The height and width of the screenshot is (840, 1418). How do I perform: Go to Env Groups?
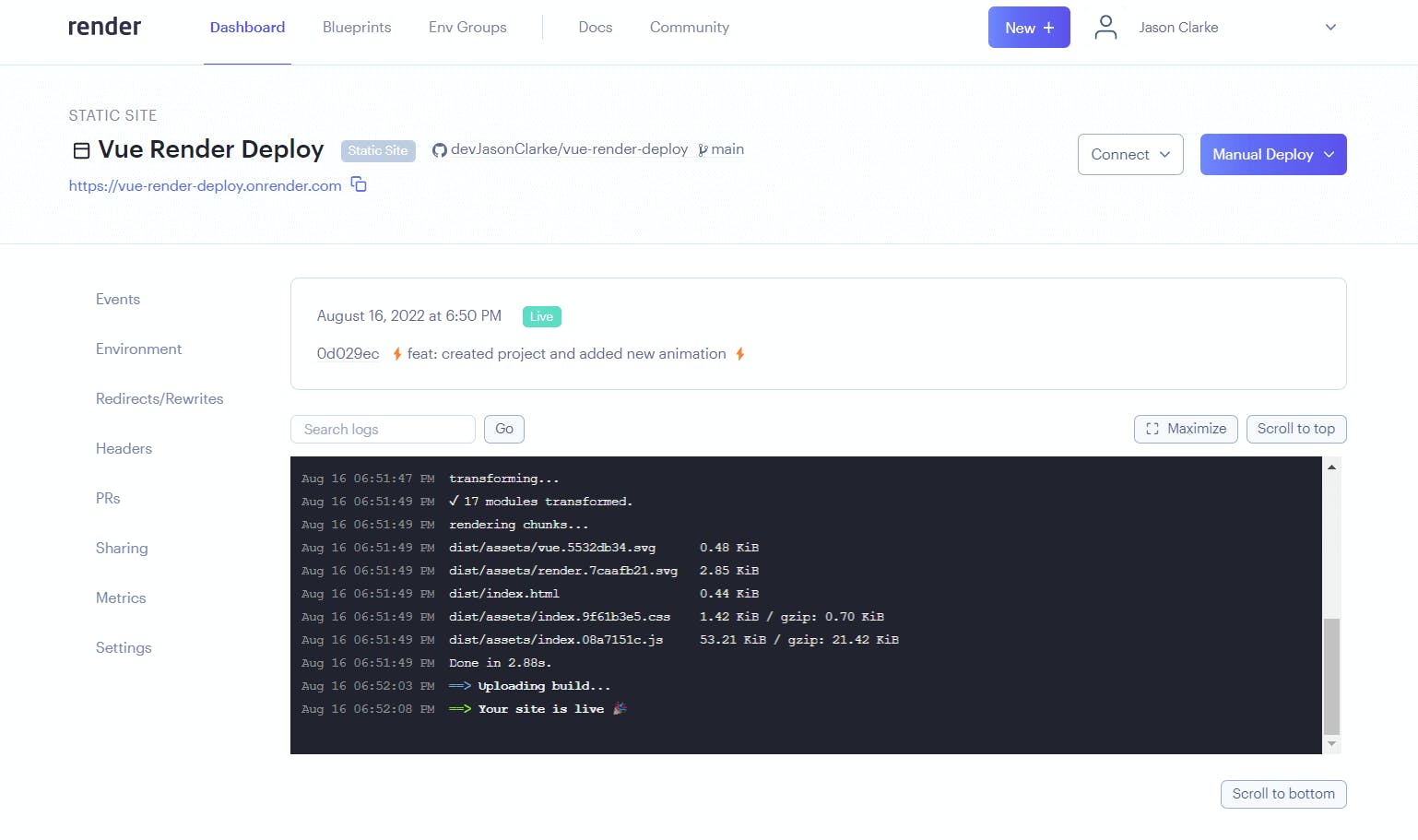coord(467,28)
